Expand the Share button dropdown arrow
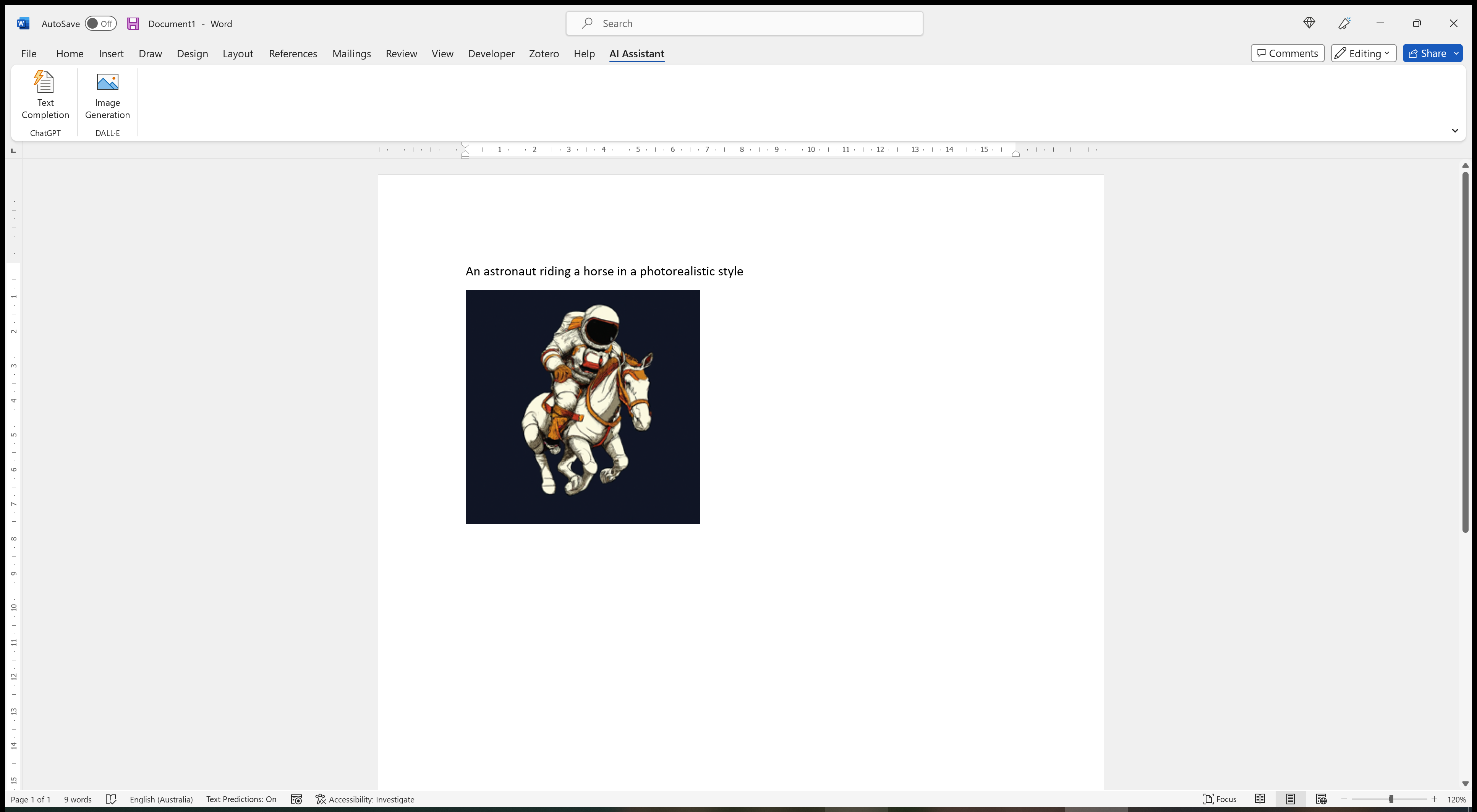 coord(1456,53)
